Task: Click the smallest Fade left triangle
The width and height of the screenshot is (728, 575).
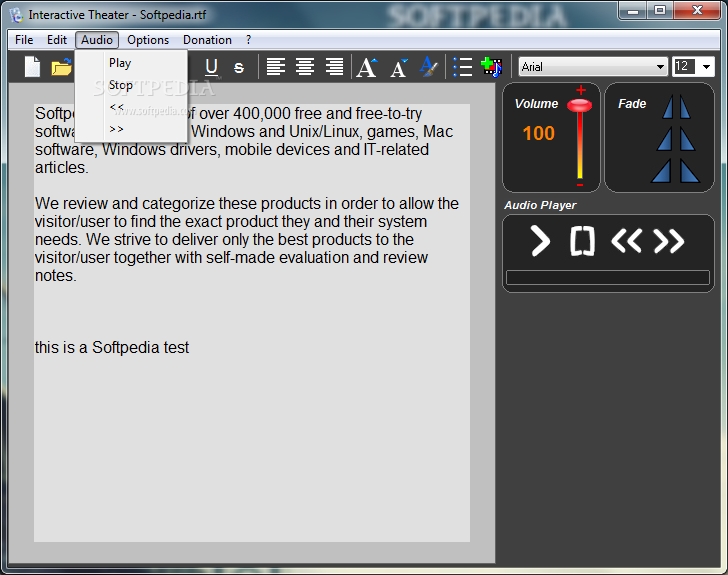Action: coord(669,107)
